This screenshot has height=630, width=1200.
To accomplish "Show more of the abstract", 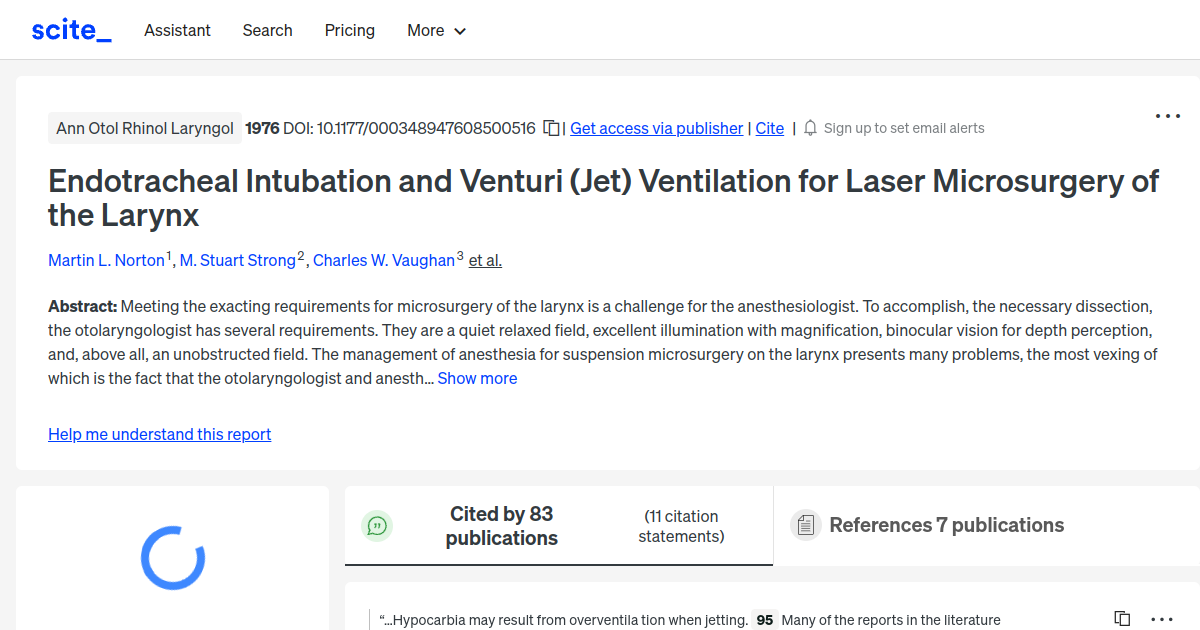I will tap(477, 378).
